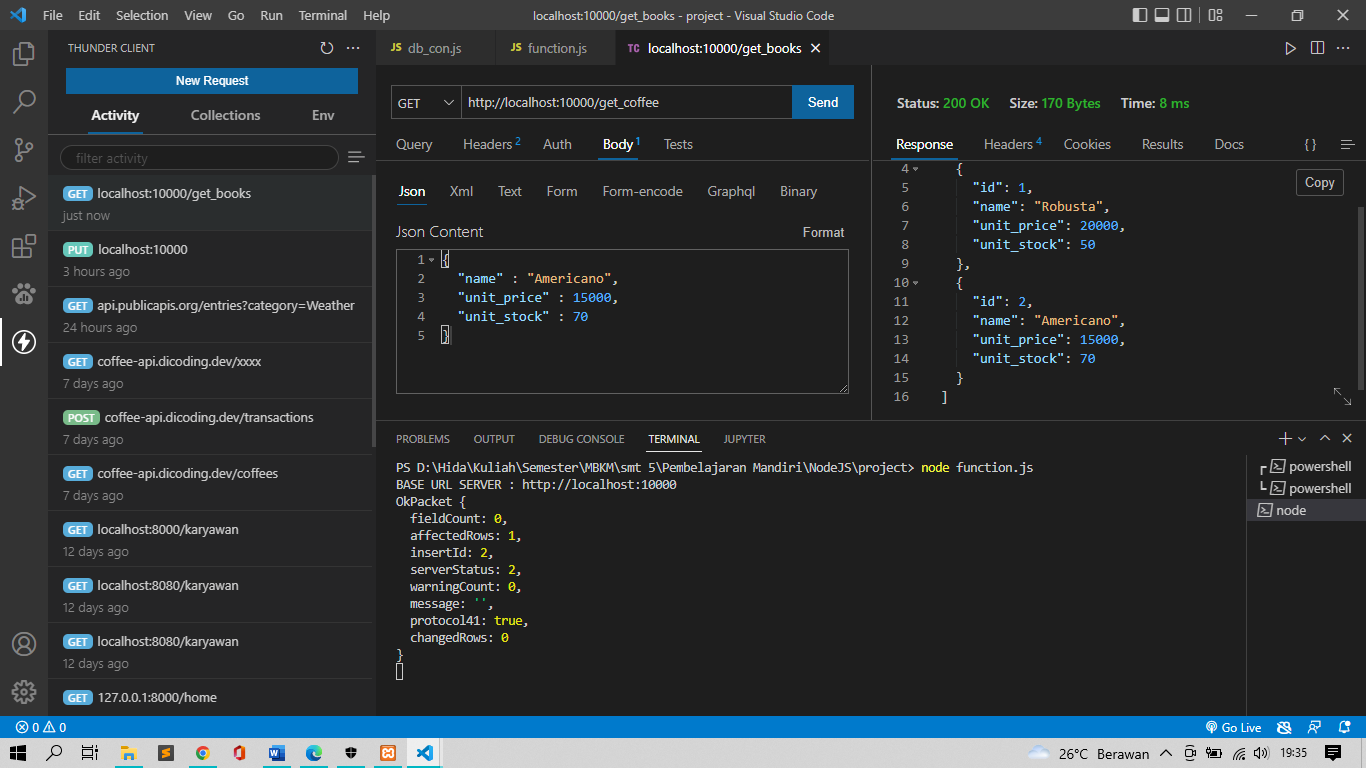Focus the filter activity box
1366x768 pixels.
pos(199,158)
